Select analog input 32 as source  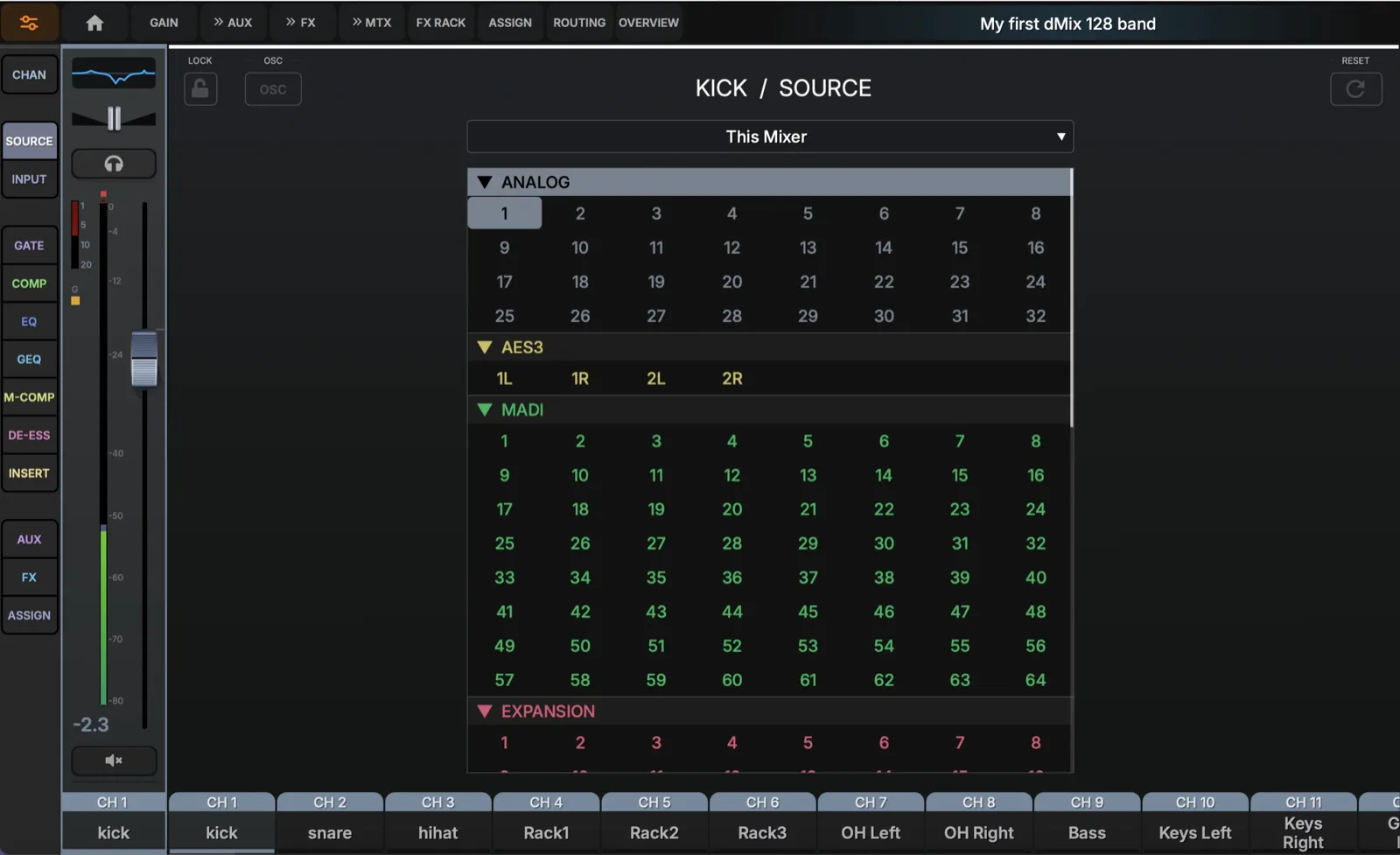point(1035,316)
